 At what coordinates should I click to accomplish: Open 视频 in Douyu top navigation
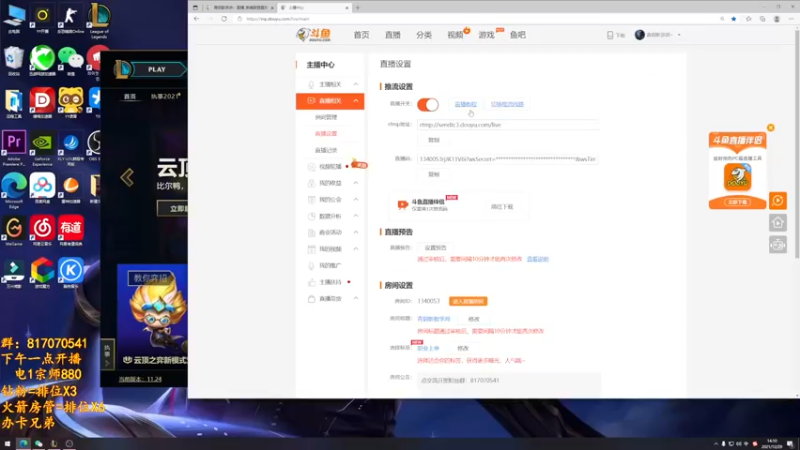click(455, 35)
